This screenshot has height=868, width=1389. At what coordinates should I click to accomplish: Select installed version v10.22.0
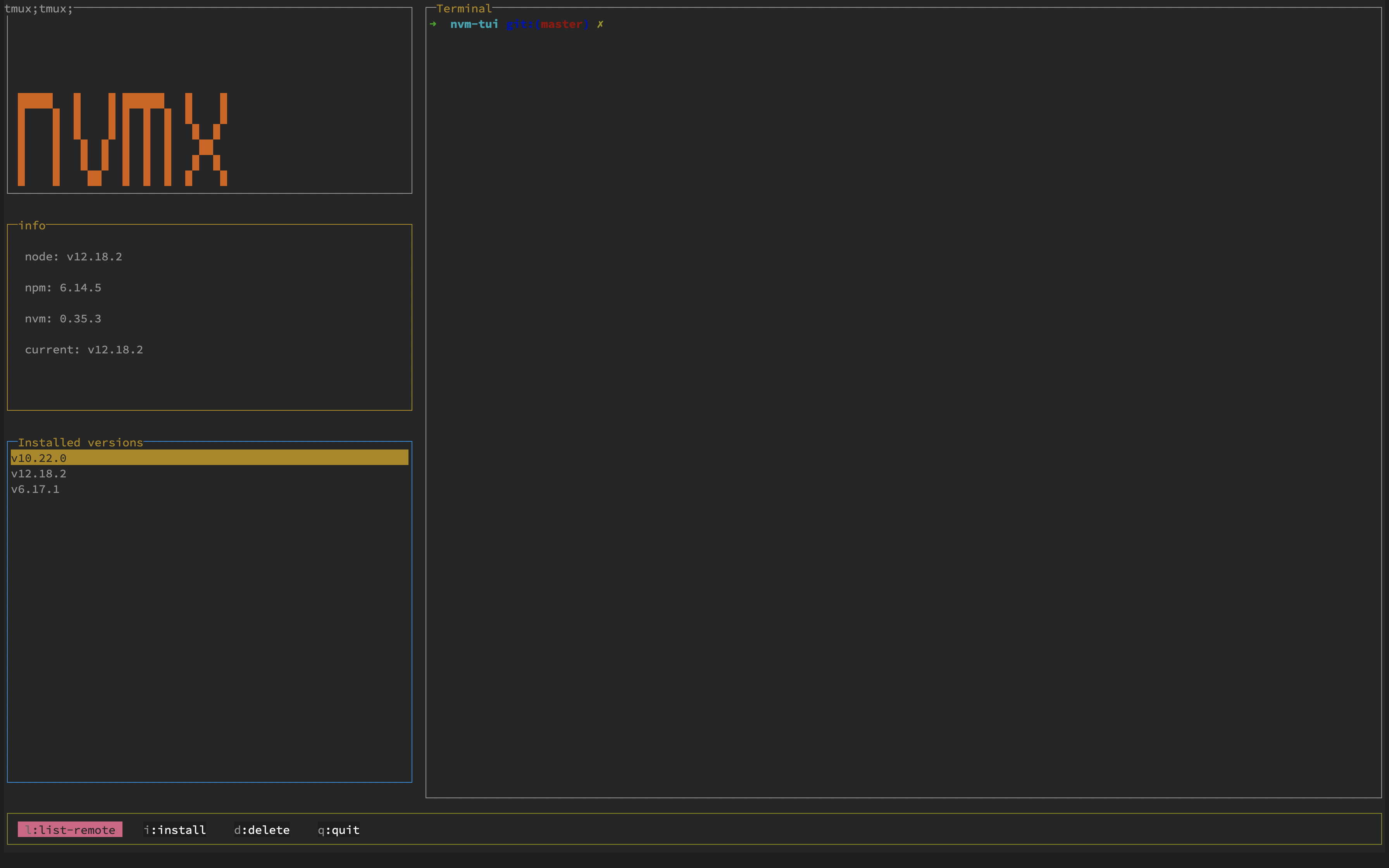pyautogui.click(x=39, y=458)
